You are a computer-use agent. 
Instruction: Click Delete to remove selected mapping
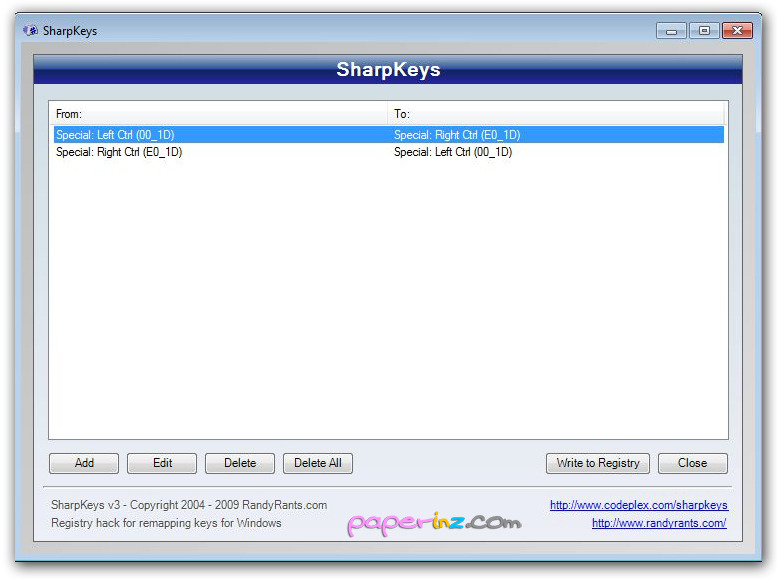point(240,463)
